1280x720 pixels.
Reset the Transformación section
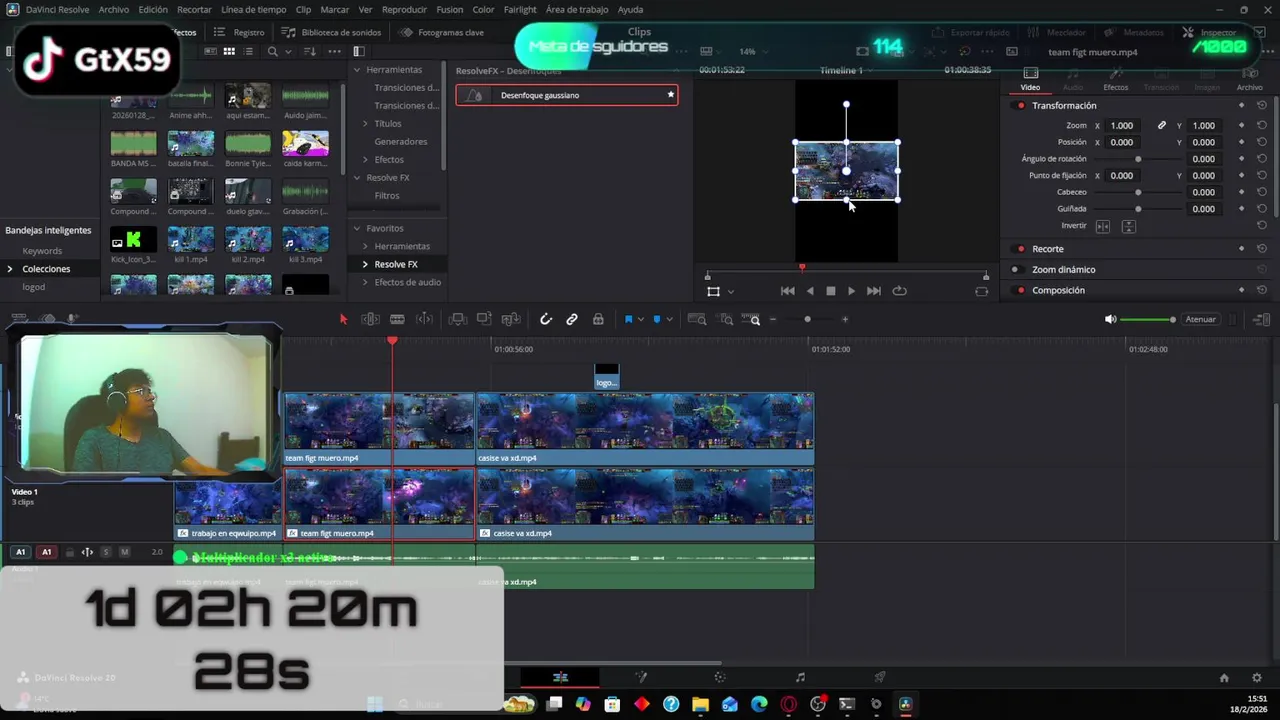(1262, 106)
